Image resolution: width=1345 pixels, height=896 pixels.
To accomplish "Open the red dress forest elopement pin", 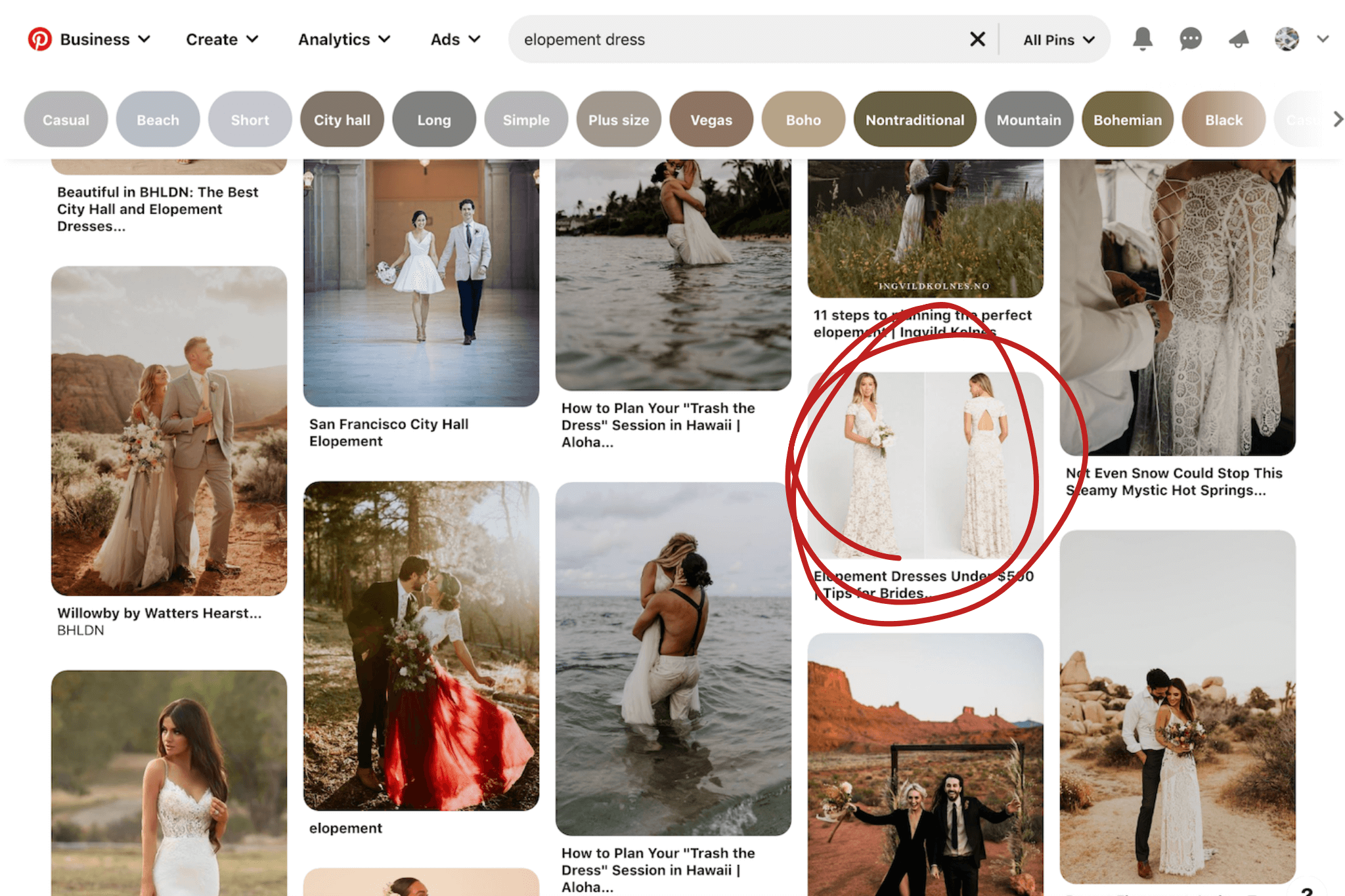I will pyautogui.click(x=421, y=646).
